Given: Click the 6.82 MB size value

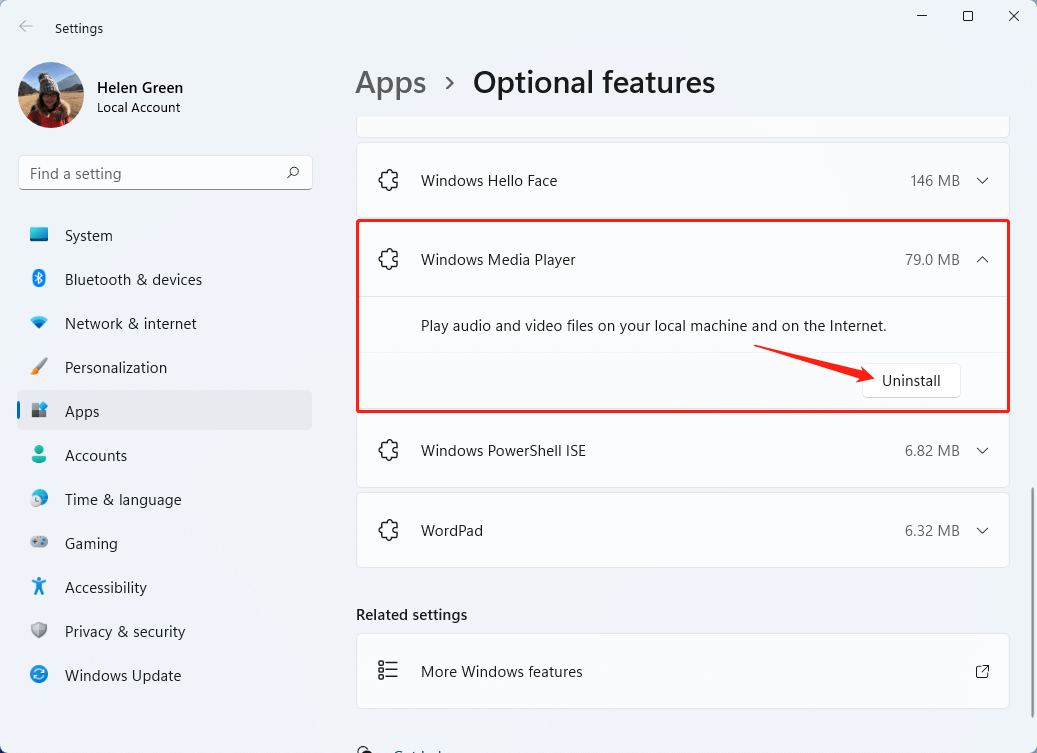Looking at the screenshot, I should [x=932, y=451].
